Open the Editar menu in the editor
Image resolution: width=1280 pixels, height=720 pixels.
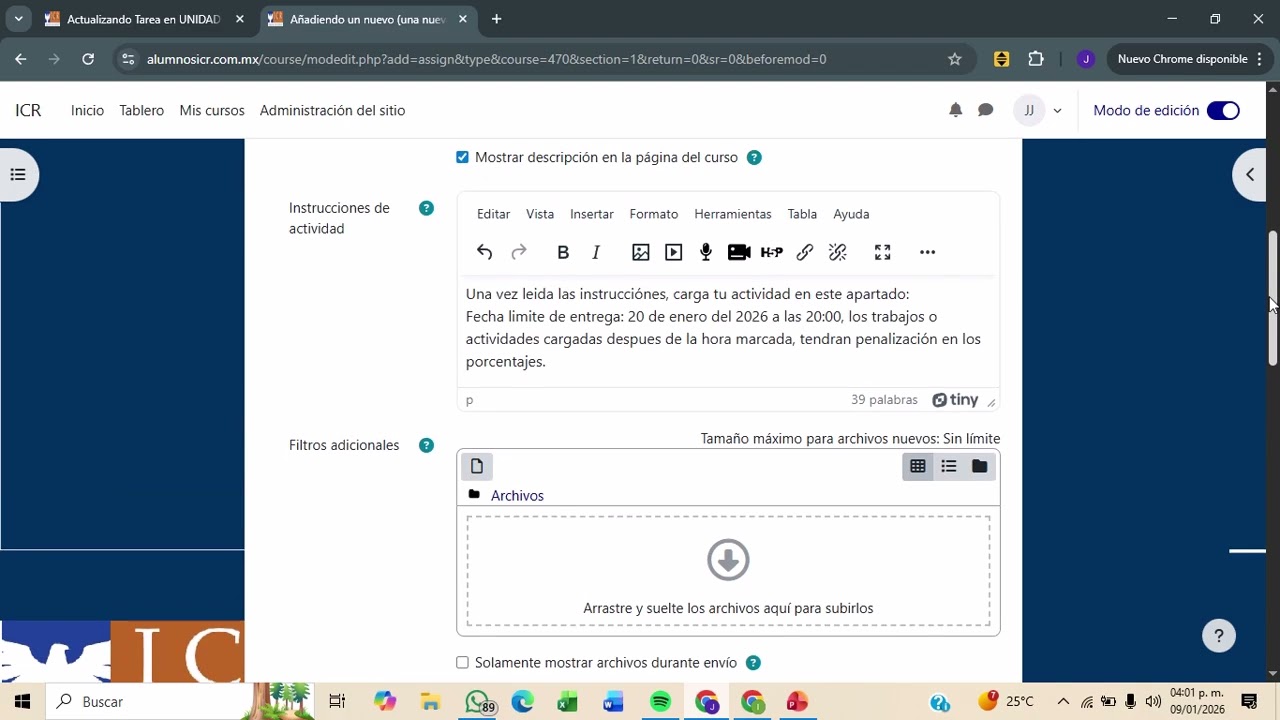[493, 214]
